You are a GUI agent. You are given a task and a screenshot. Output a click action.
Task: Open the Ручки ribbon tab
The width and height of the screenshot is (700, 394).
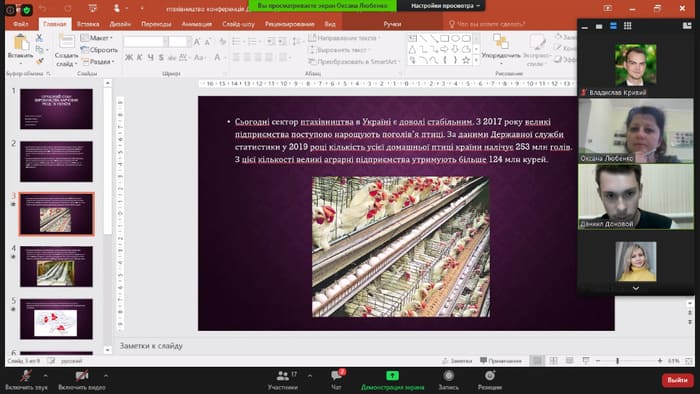pyautogui.click(x=392, y=24)
